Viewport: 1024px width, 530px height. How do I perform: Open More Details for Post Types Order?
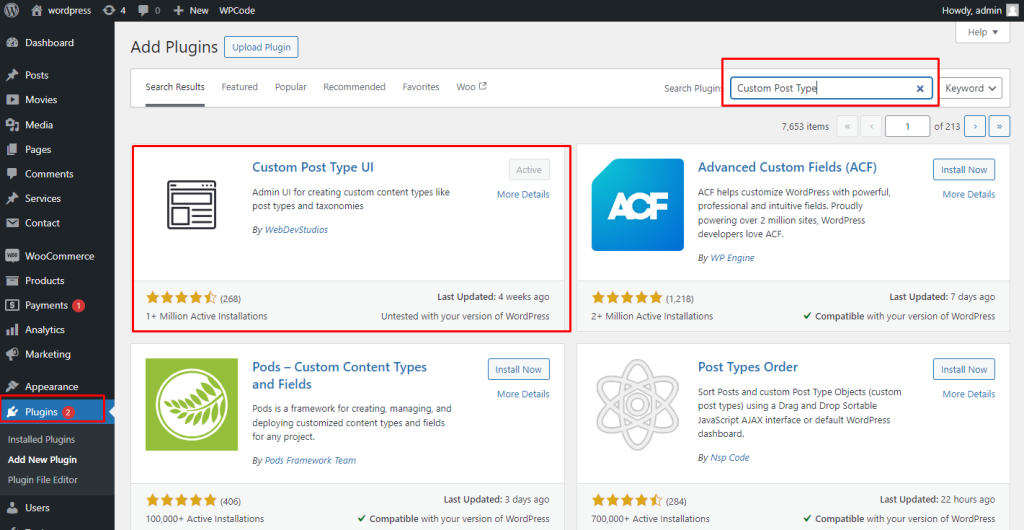pos(969,394)
